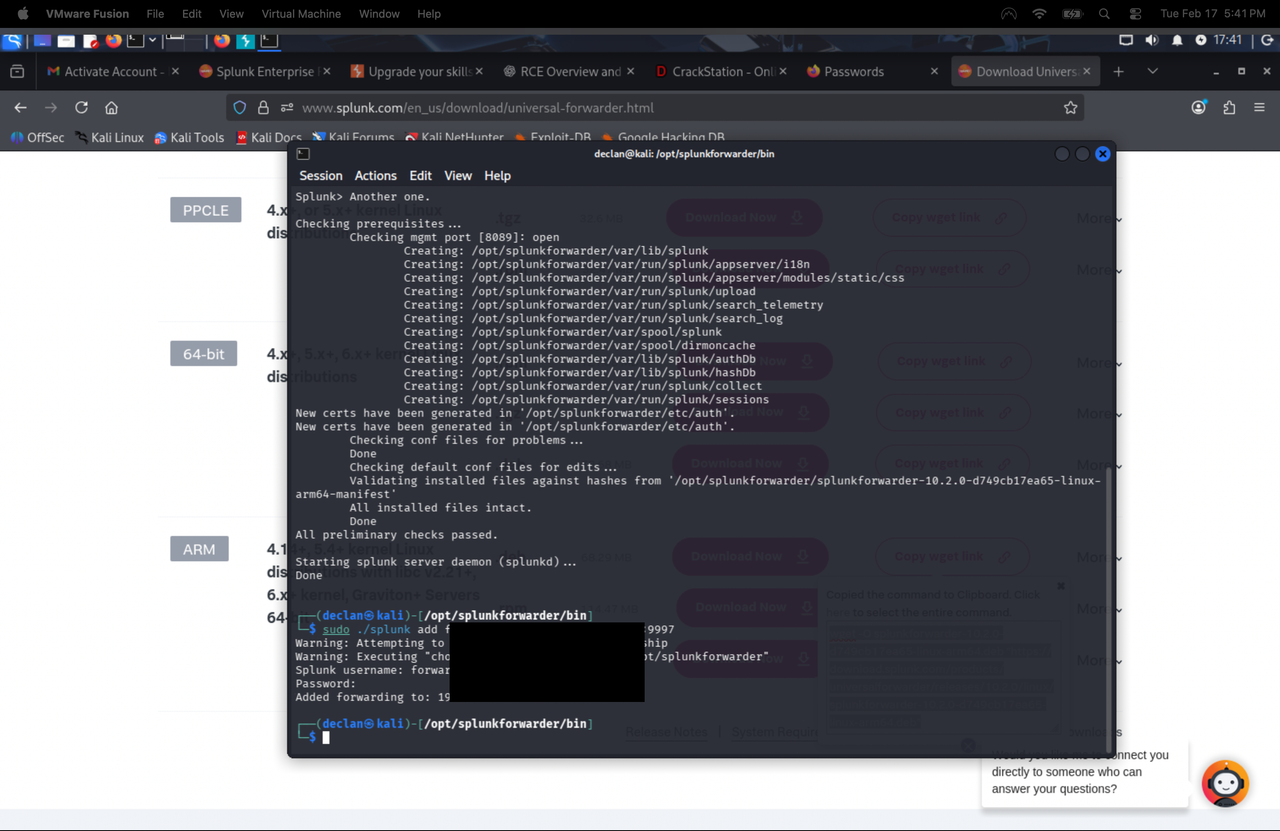Viewport: 1280px width, 831px height.
Task: Open the macOS Wi-Fi status icon
Action: tap(1039, 14)
